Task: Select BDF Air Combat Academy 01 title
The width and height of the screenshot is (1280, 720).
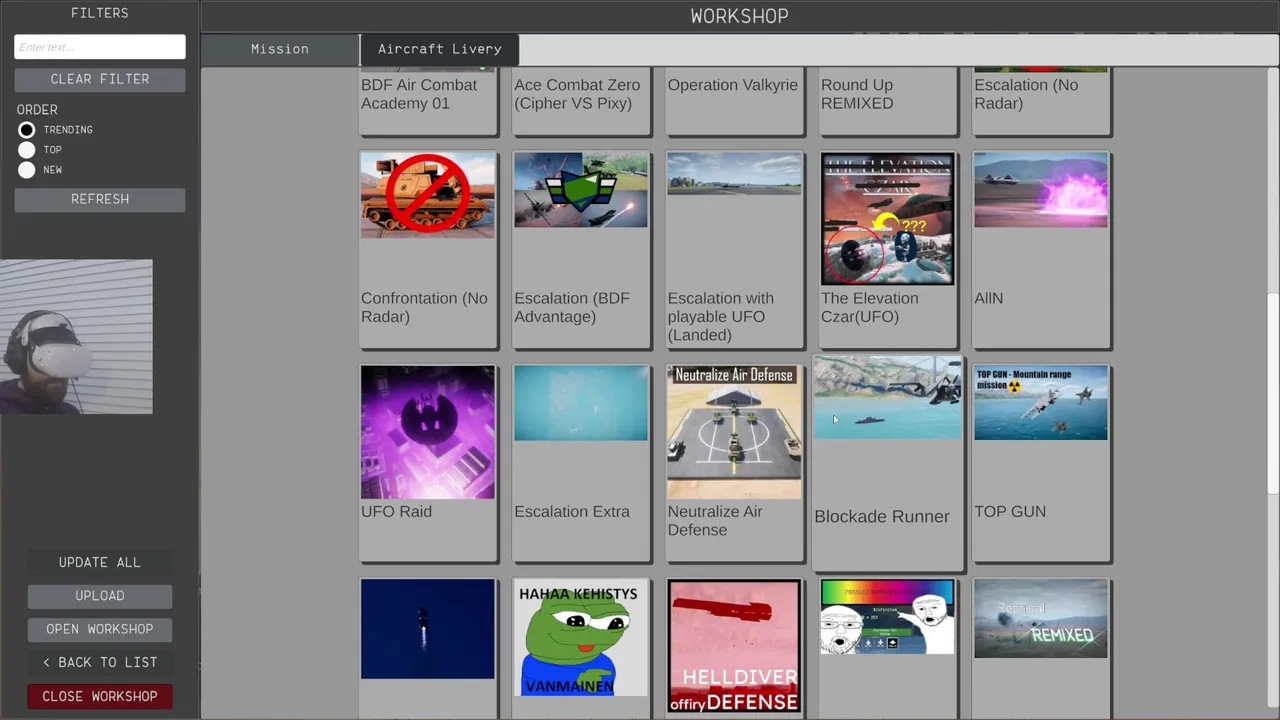Action: tap(419, 94)
